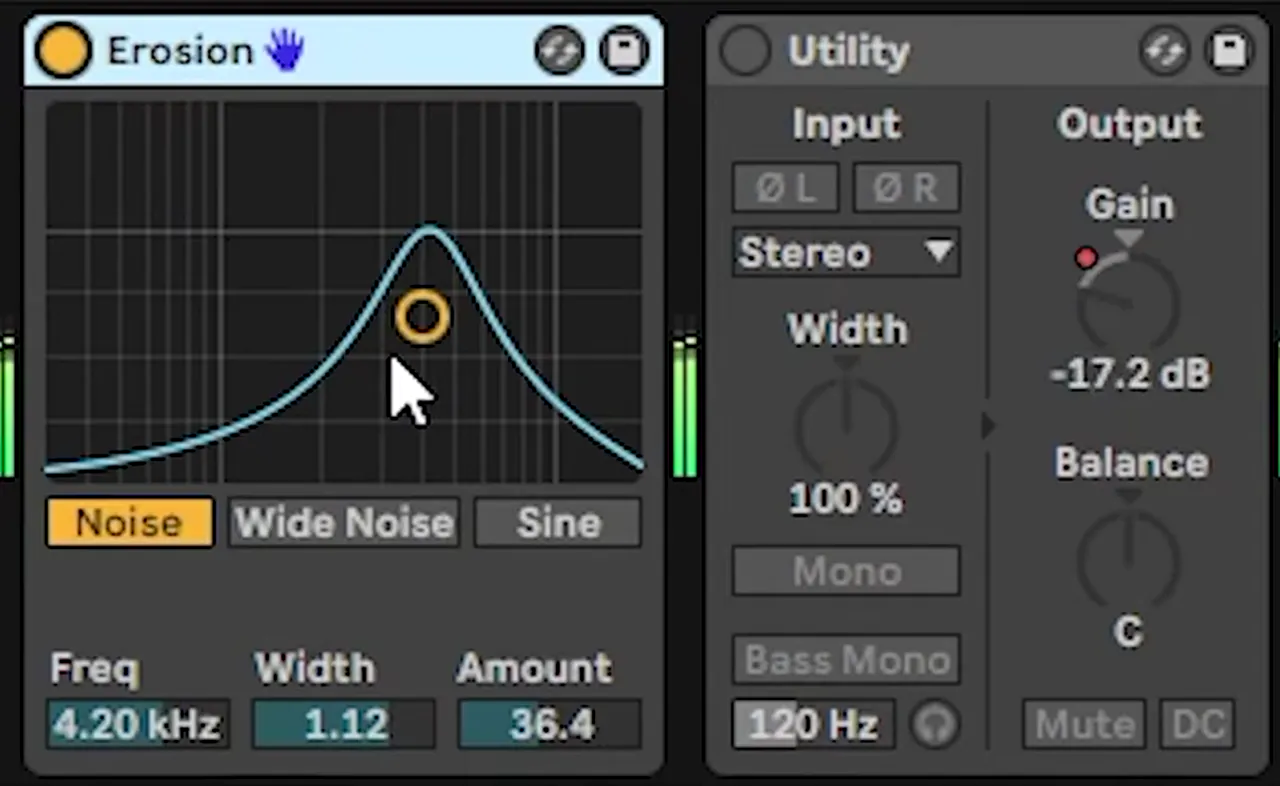
Task: Click Bass Mono frequency 120 Hz field
Action: coord(813,724)
